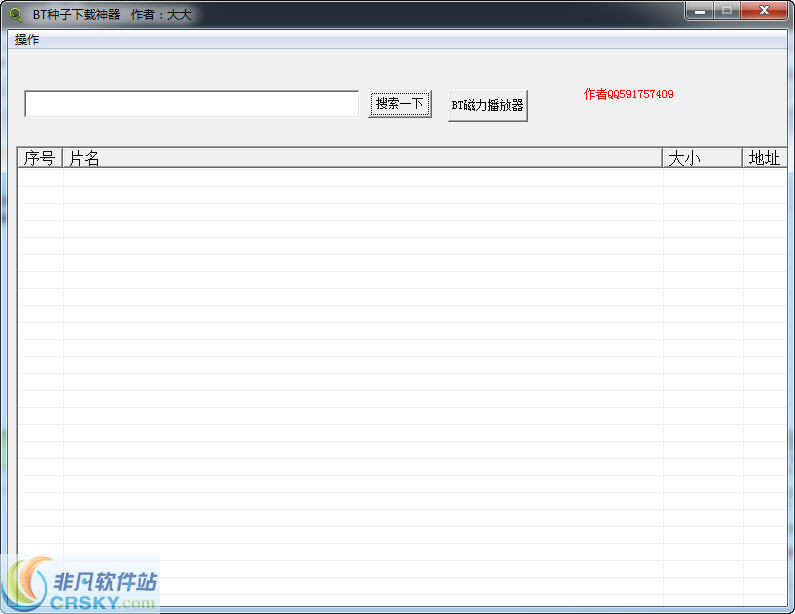This screenshot has height=614, width=795.
Task: Click the 搜索一下 search button
Action: [400, 104]
